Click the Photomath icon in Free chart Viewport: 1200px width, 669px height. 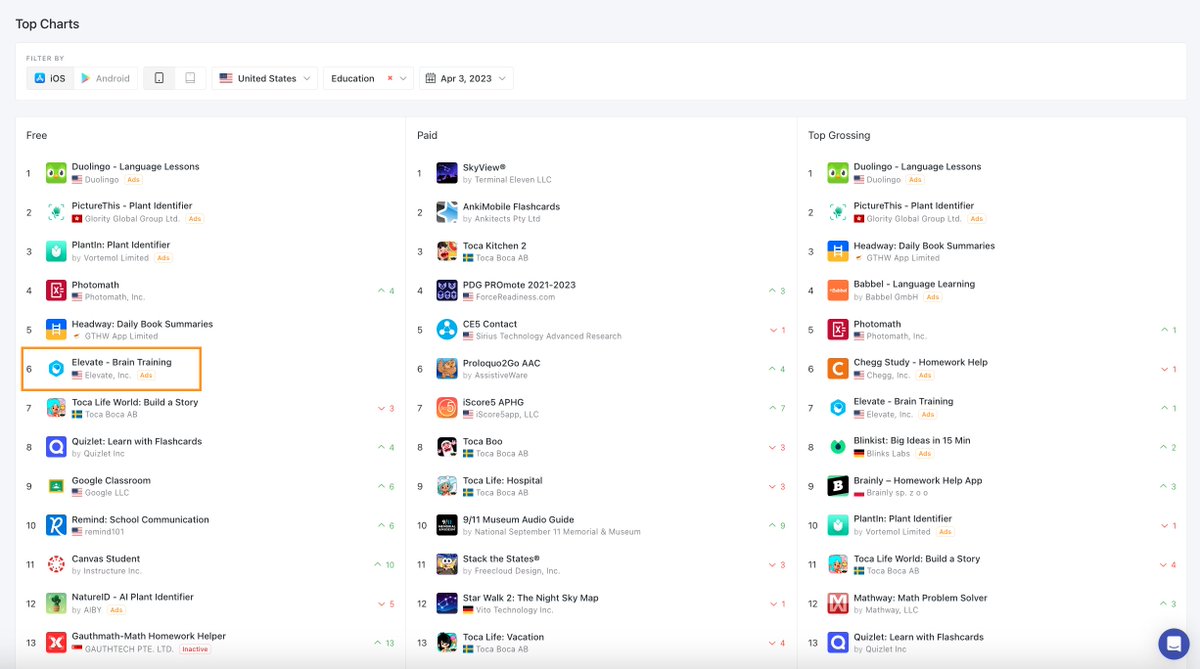click(56, 291)
